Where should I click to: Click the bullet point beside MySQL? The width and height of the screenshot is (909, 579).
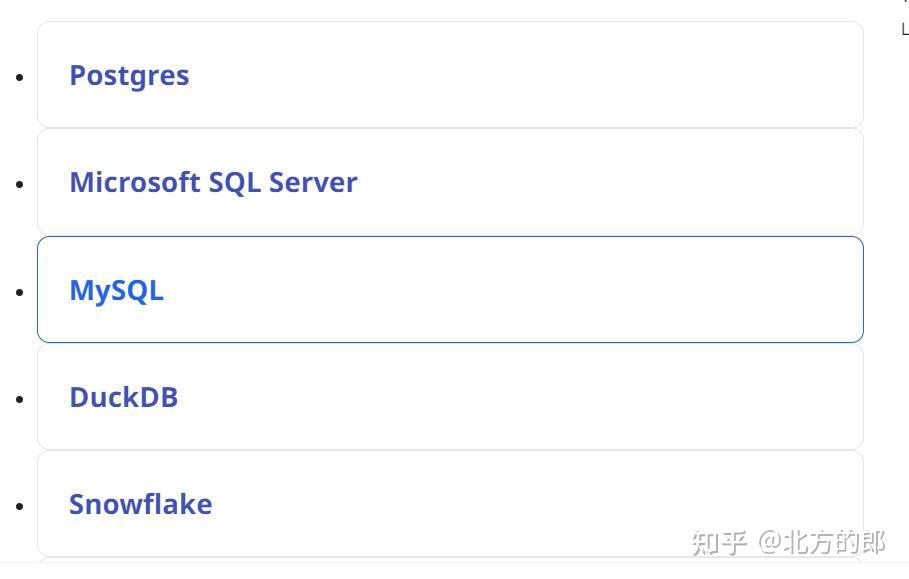(x=20, y=292)
